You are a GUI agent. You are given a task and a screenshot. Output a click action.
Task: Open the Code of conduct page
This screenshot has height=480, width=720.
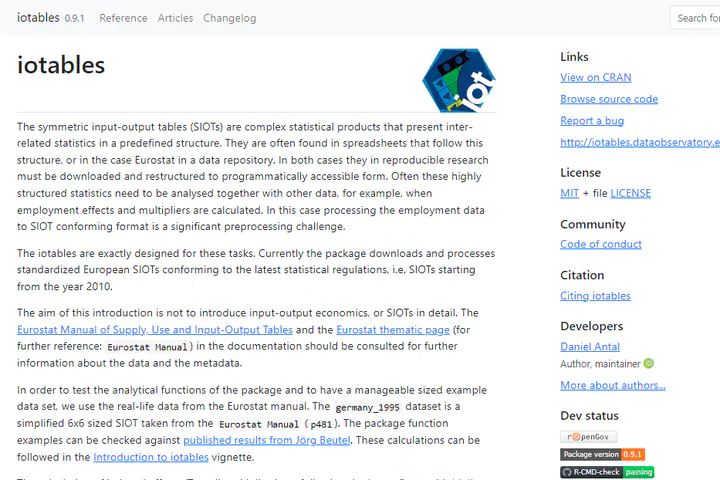600,244
